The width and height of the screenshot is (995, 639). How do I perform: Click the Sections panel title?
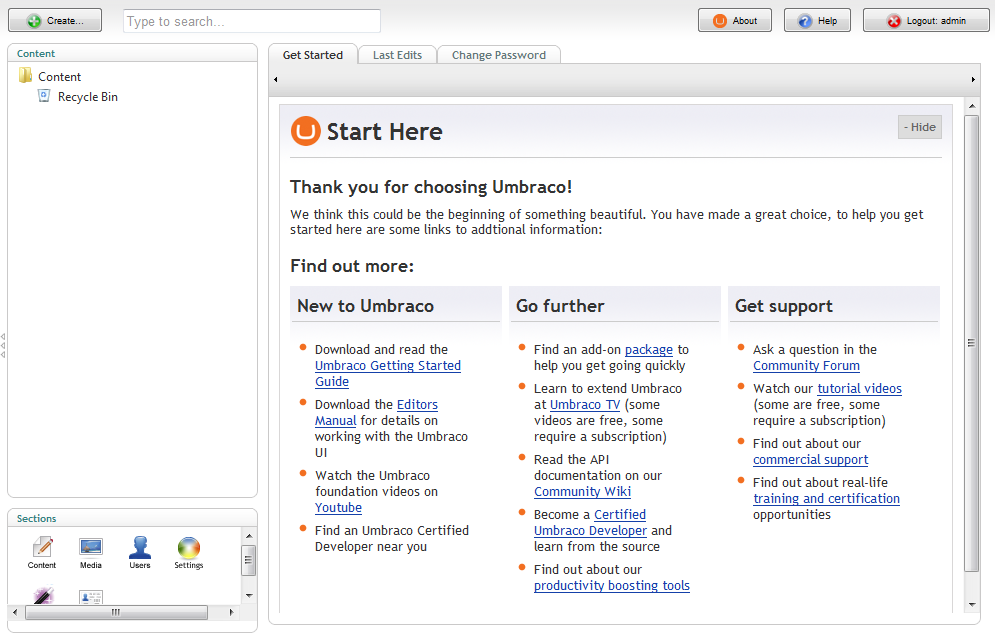click(x=36, y=518)
